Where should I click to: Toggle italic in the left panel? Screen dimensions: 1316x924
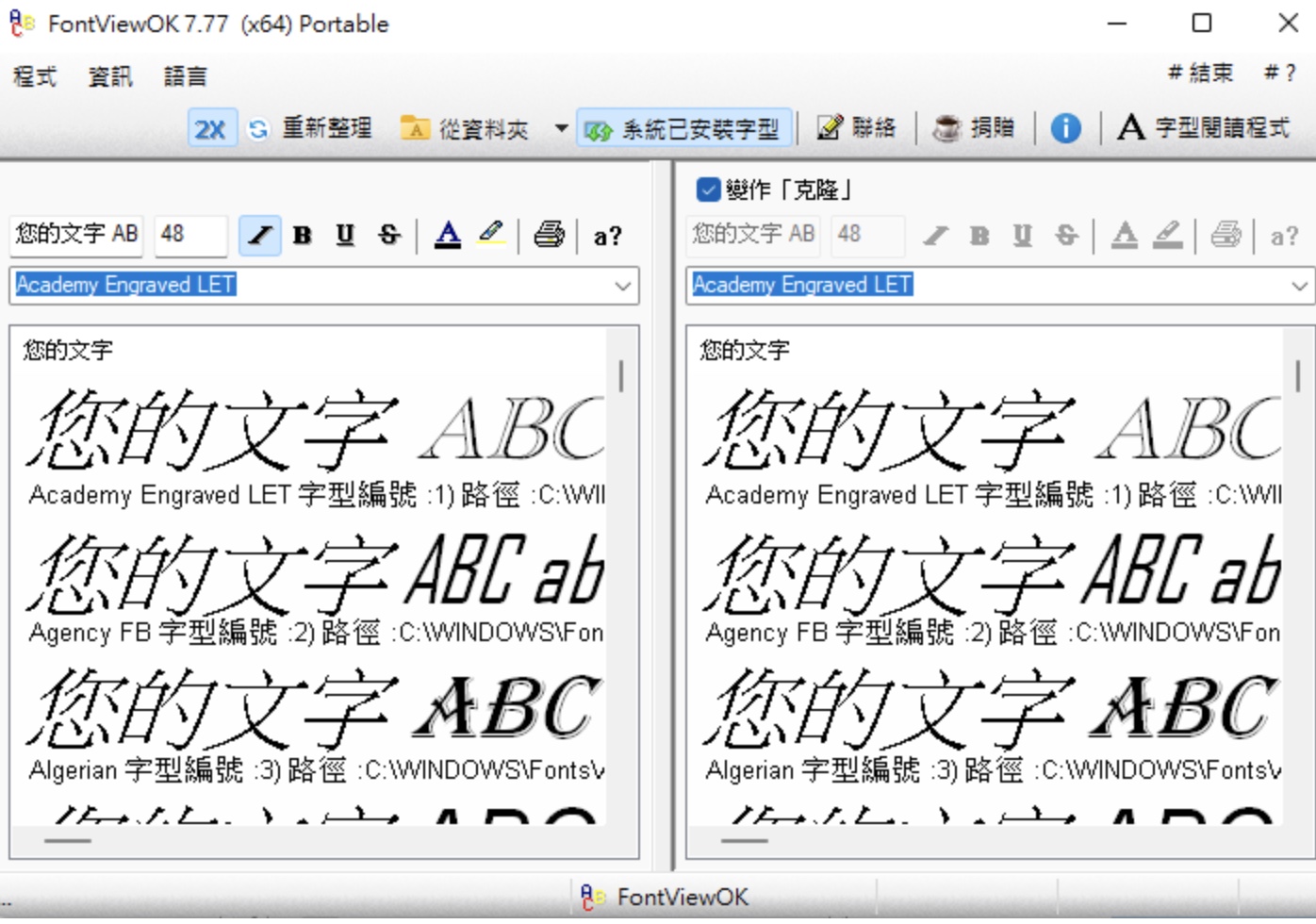pos(259,235)
